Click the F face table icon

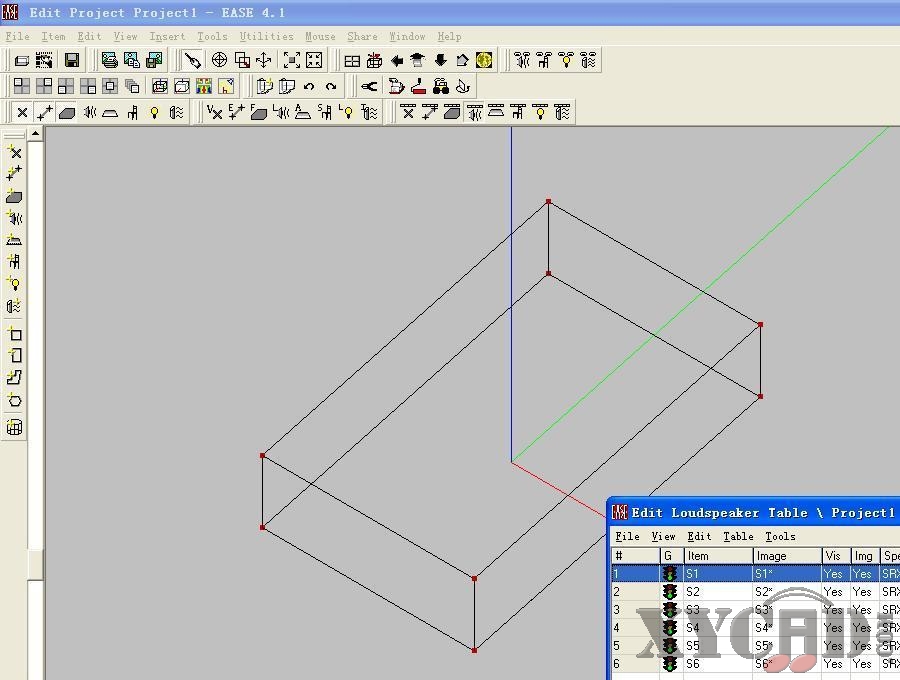[x=258, y=112]
